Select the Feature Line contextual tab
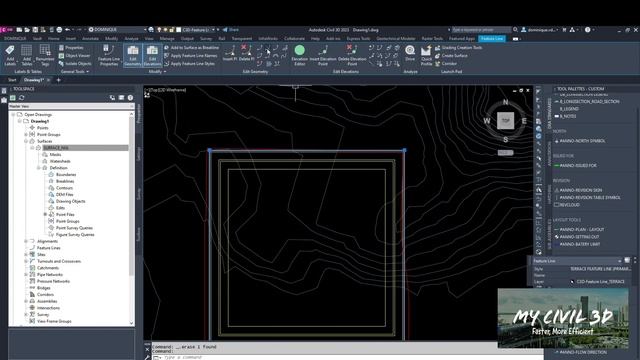 [492, 39]
